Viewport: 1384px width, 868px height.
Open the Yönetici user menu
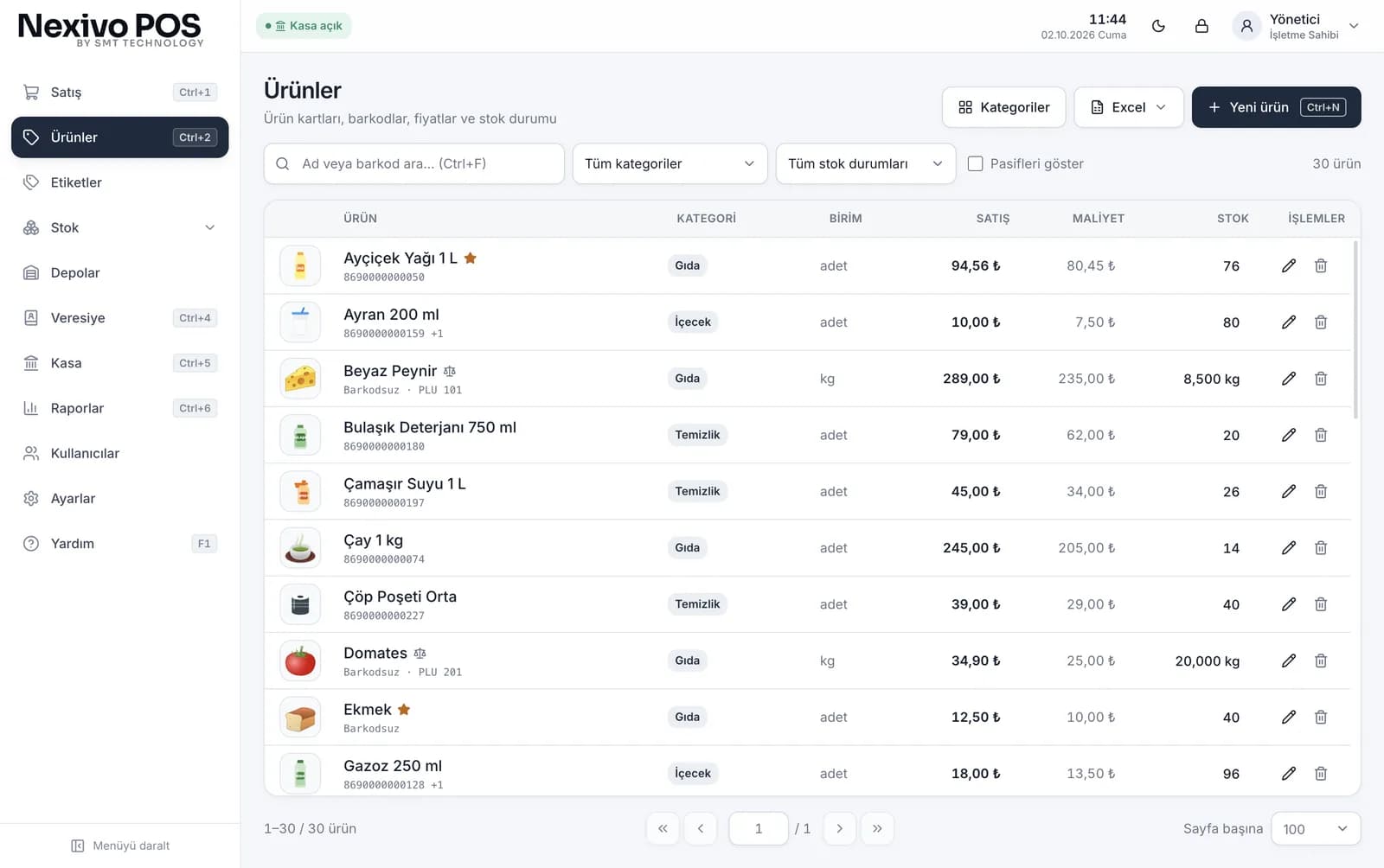point(1296,26)
